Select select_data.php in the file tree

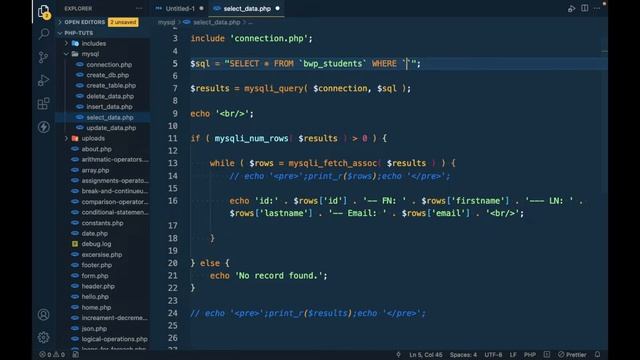(109, 117)
